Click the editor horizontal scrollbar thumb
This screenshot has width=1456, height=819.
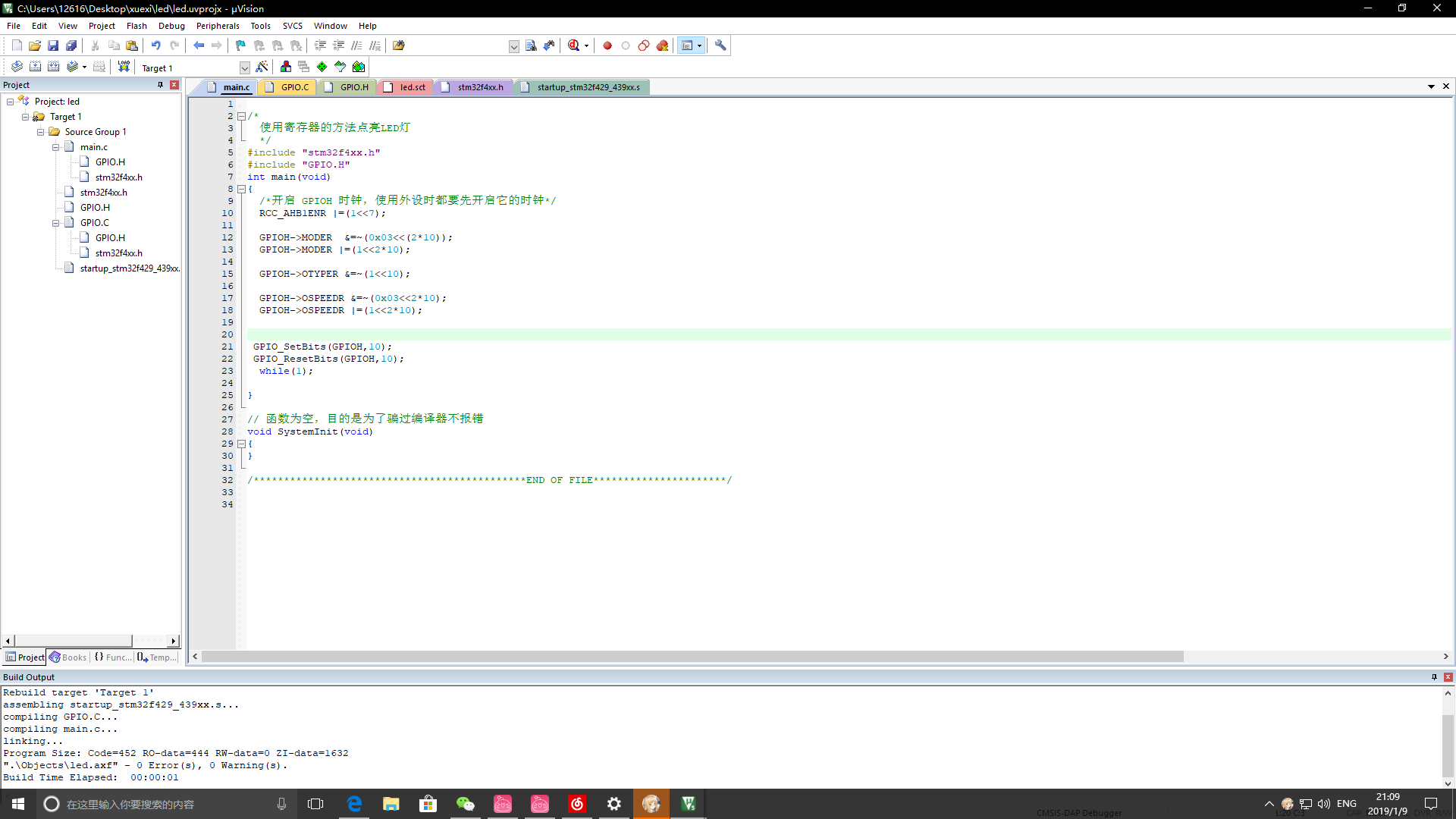coord(692,657)
